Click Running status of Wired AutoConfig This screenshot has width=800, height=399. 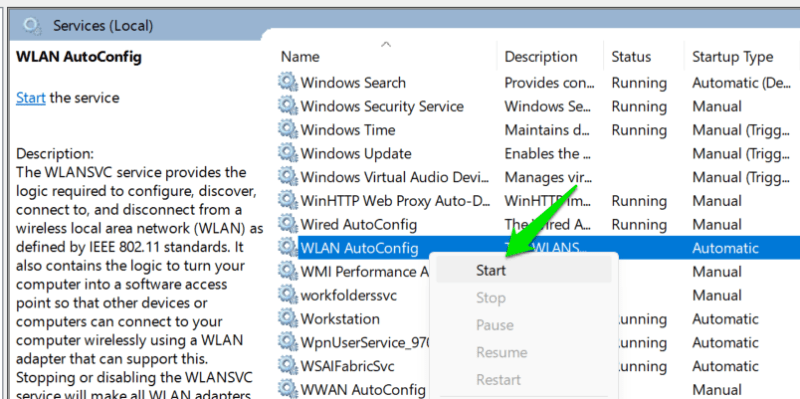click(x=639, y=224)
